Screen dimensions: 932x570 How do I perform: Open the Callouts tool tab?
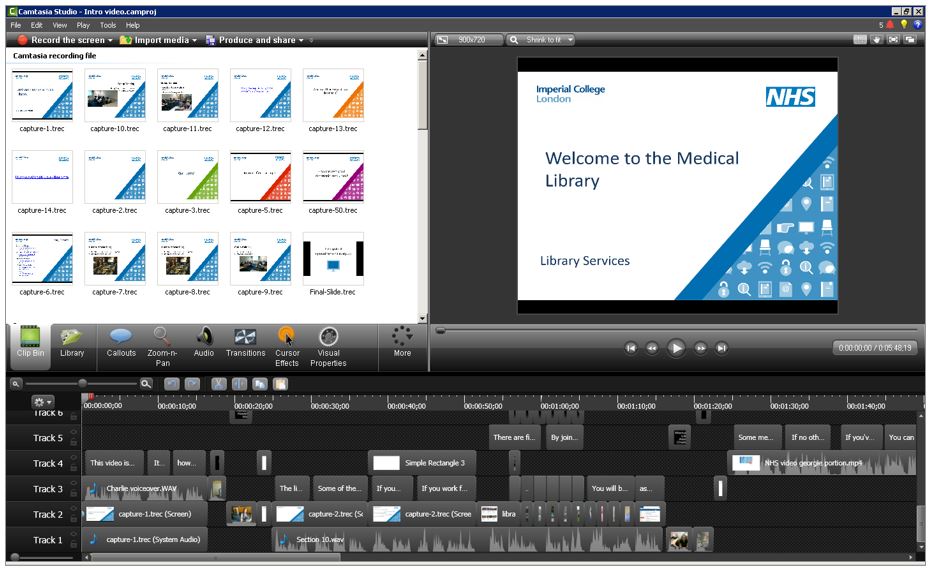(121, 343)
